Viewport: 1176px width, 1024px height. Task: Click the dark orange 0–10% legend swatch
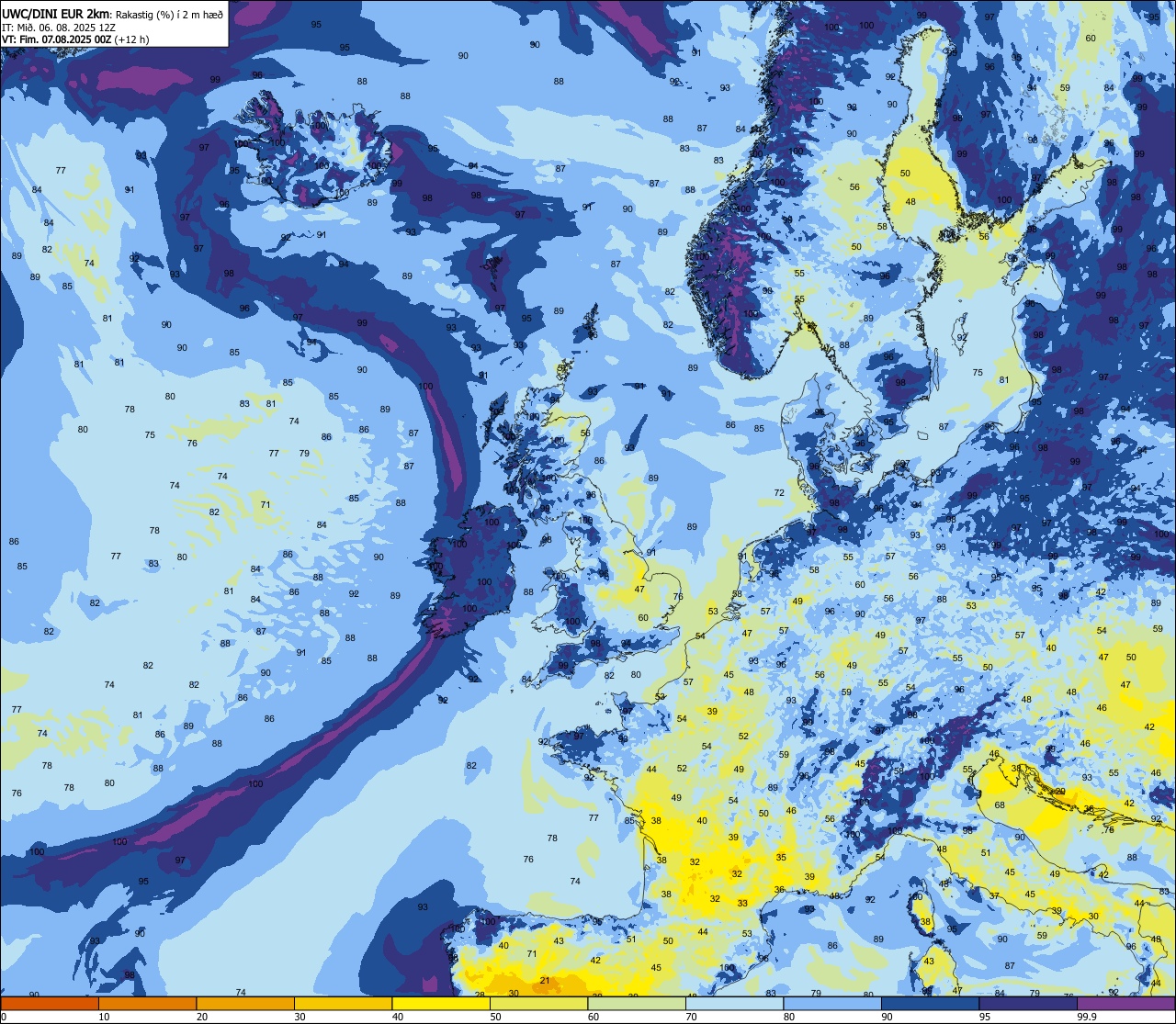coord(50,1003)
